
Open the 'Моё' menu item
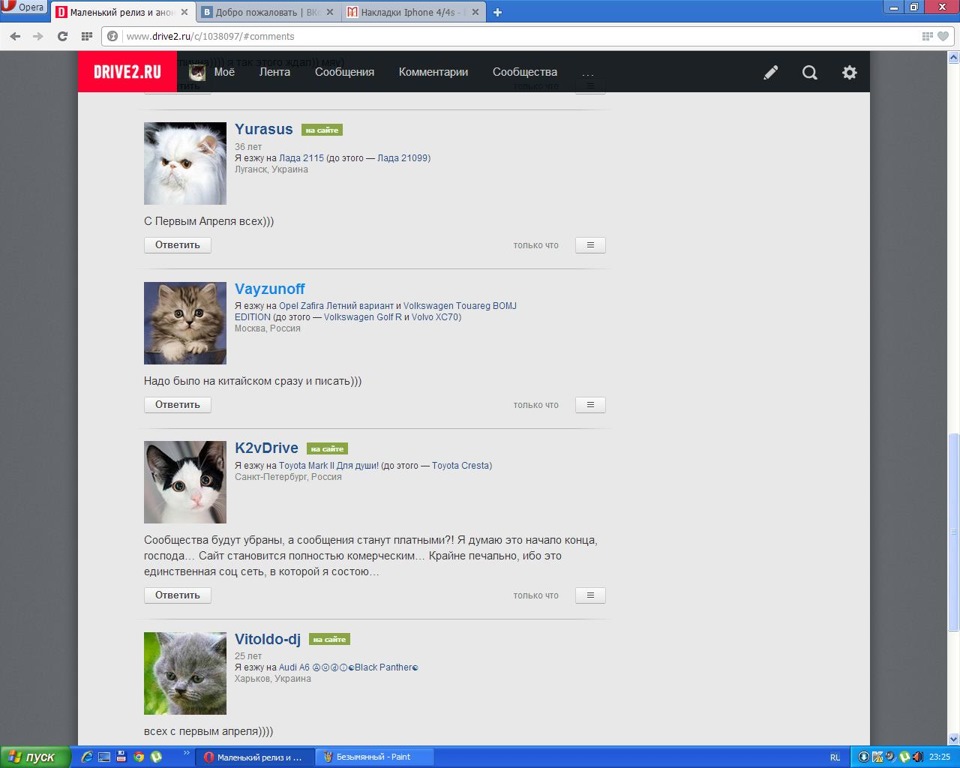tap(224, 72)
